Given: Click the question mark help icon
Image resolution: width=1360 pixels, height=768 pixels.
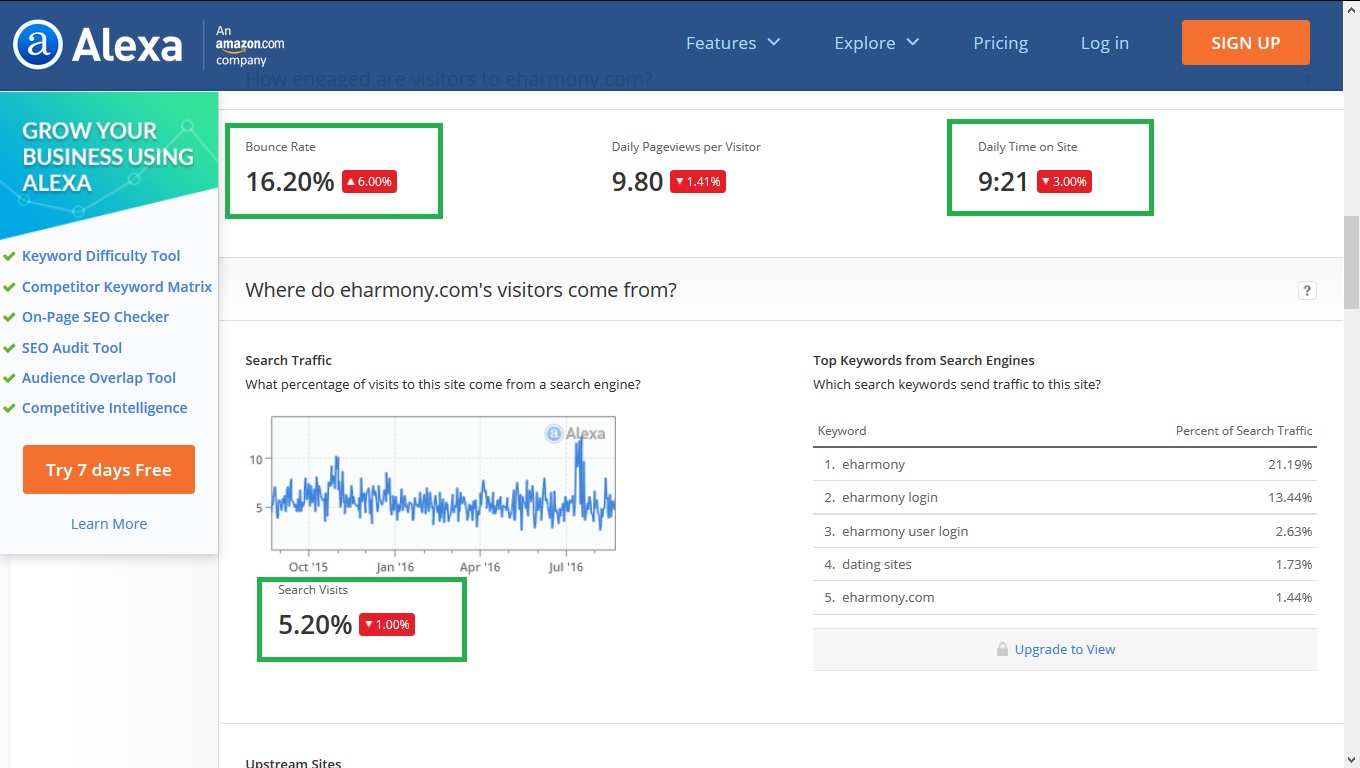Looking at the screenshot, I should coord(1307,291).
